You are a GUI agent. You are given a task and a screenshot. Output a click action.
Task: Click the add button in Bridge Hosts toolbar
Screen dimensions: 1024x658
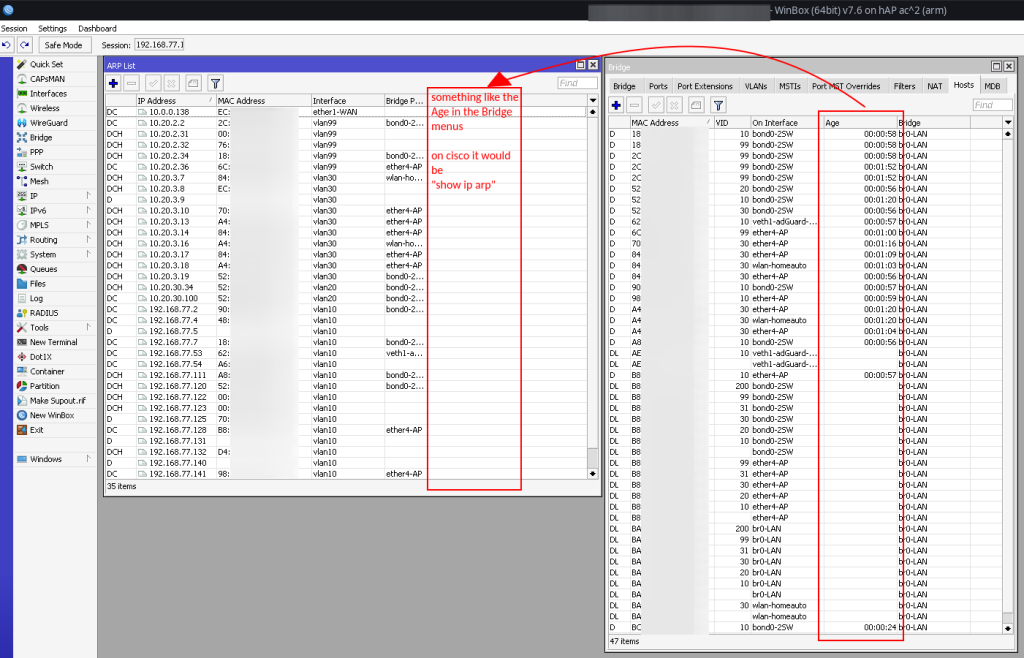pos(616,104)
